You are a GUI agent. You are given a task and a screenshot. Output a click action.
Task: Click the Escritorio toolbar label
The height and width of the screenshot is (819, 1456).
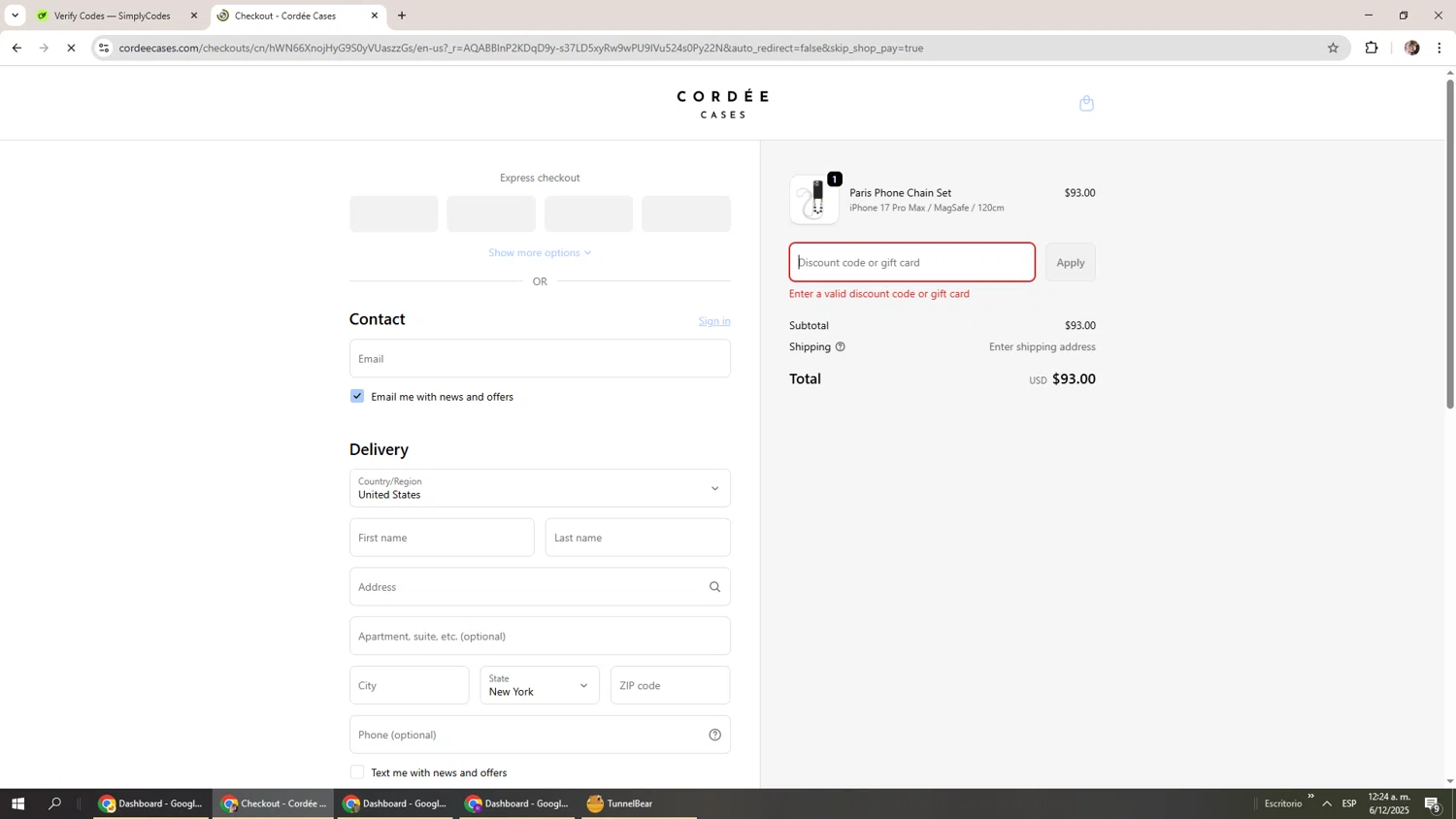(1283, 803)
